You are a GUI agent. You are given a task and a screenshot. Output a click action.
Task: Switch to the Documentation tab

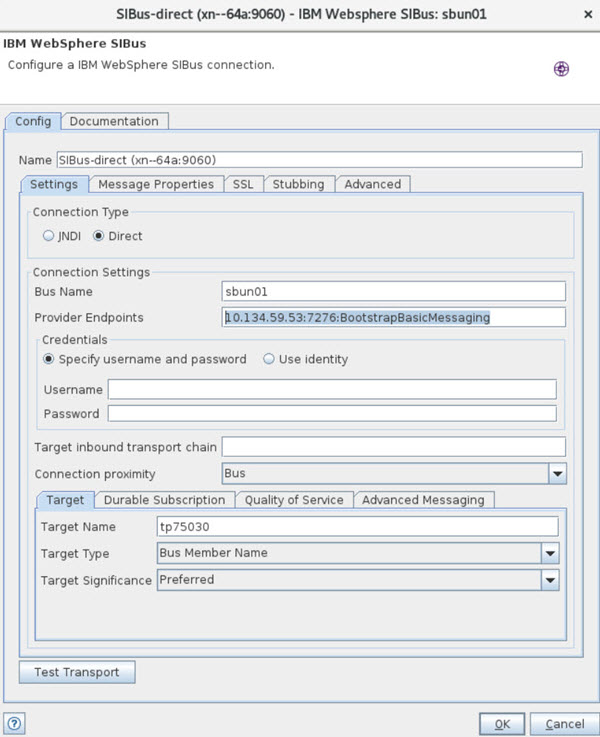114,122
